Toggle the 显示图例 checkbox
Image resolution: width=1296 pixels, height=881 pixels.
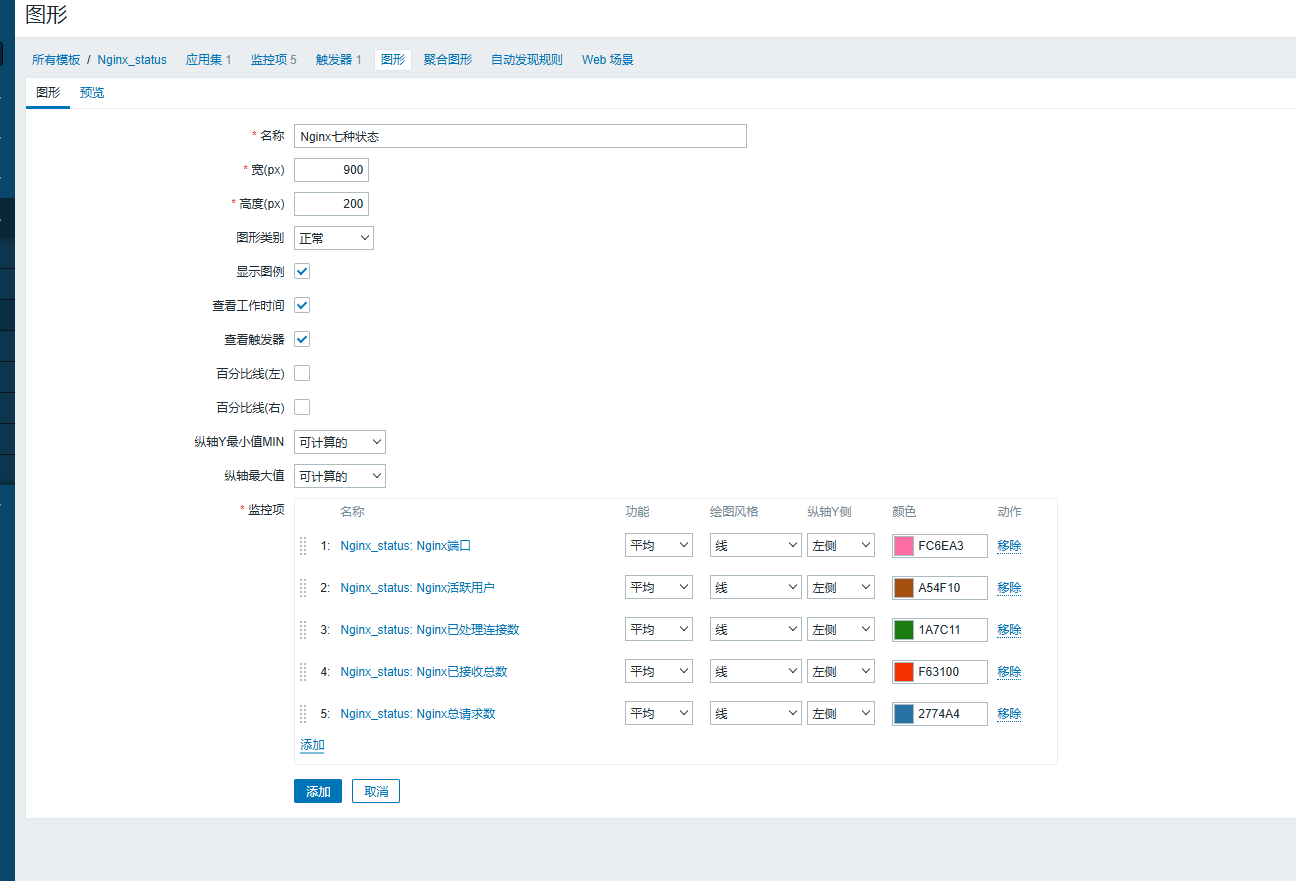[302, 271]
